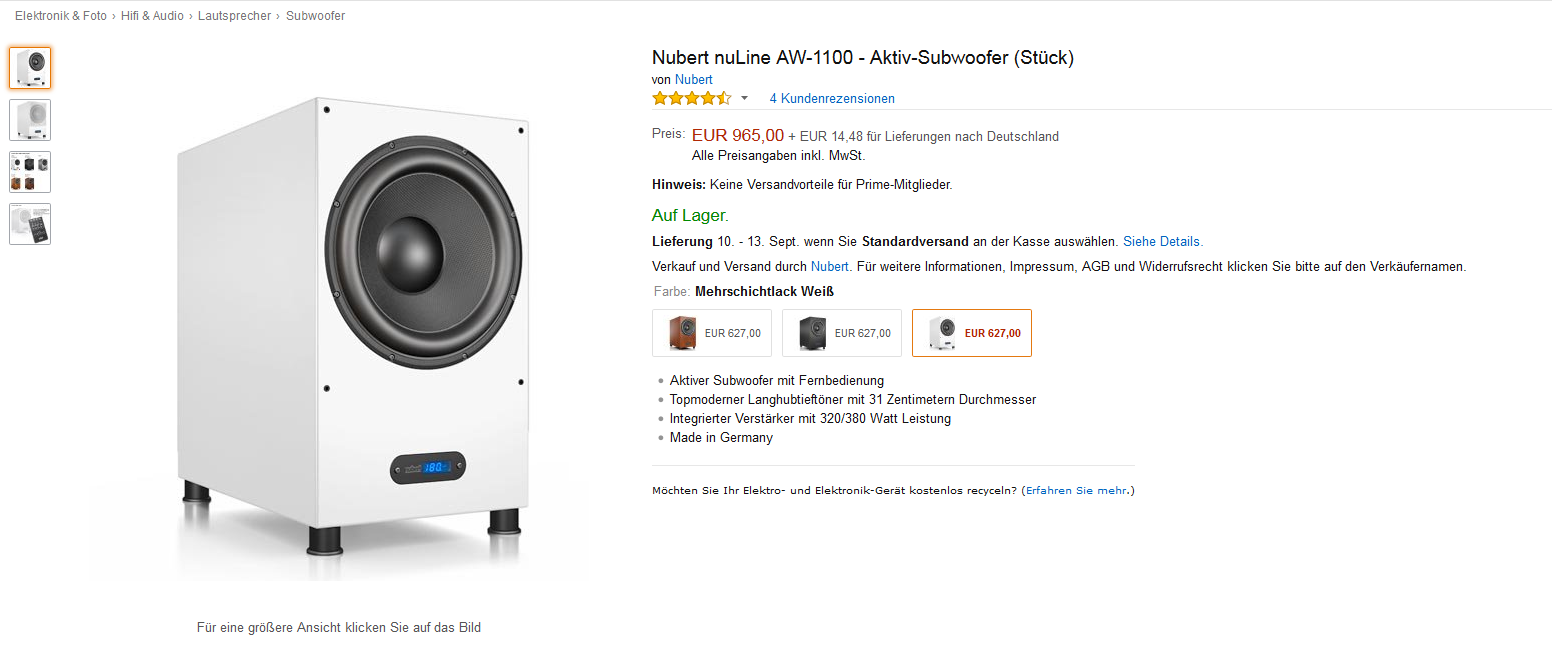This screenshot has height=649, width=1552.
Task: Select the first white subwoofer thumbnail
Action: click(x=30, y=68)
